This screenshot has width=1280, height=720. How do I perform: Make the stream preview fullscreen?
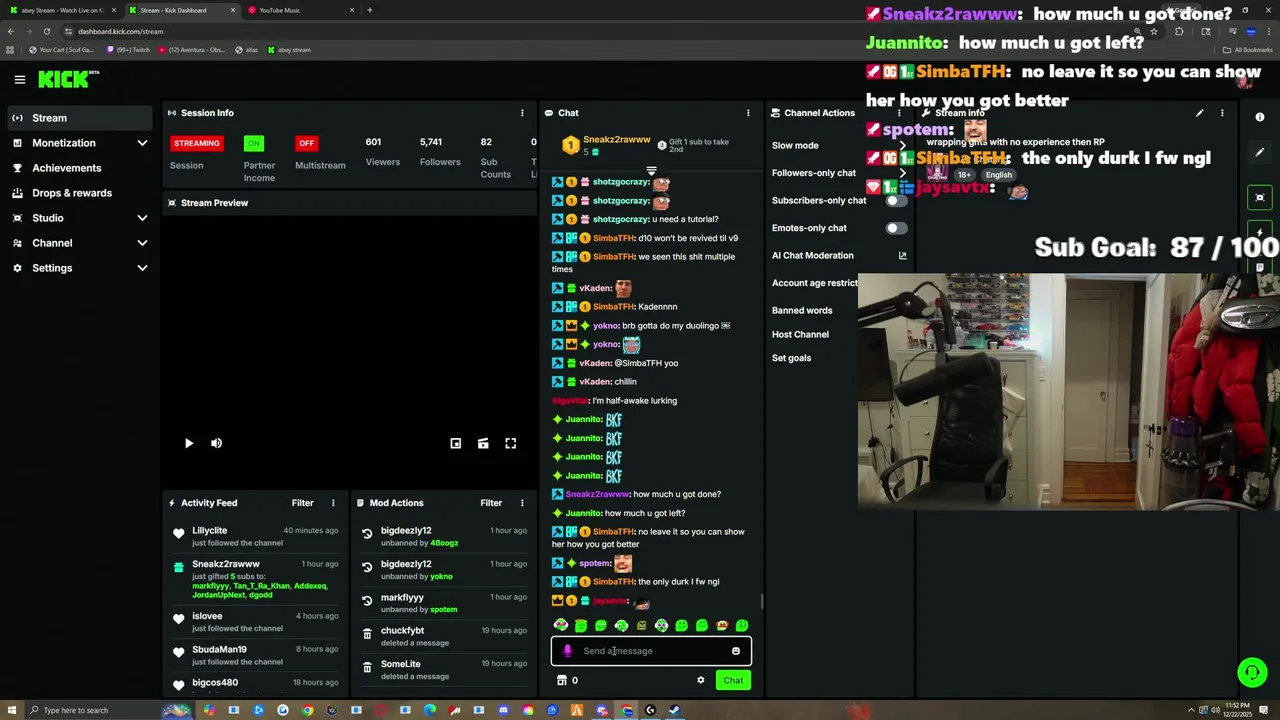click(510, 443)
